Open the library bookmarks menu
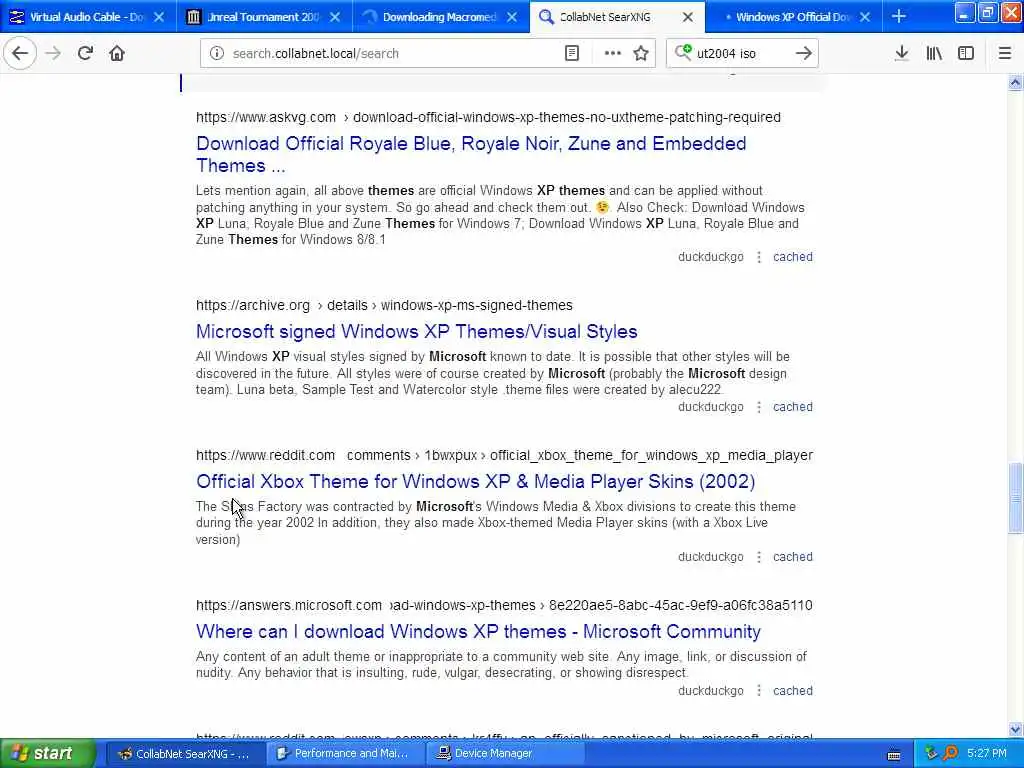Screen dimensions: 1024x768 tap(934, 53)
